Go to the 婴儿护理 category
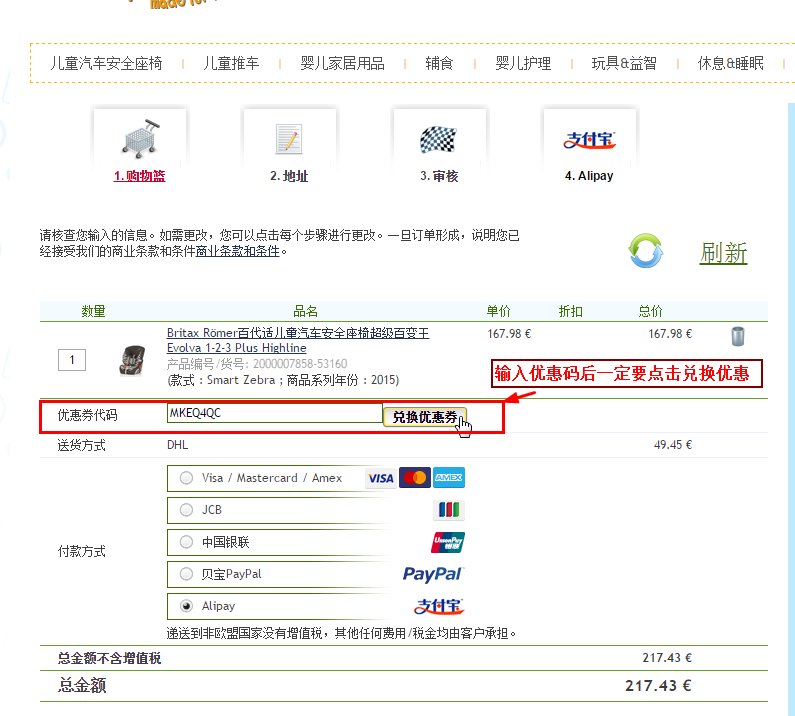 click(x=523, y=63)
